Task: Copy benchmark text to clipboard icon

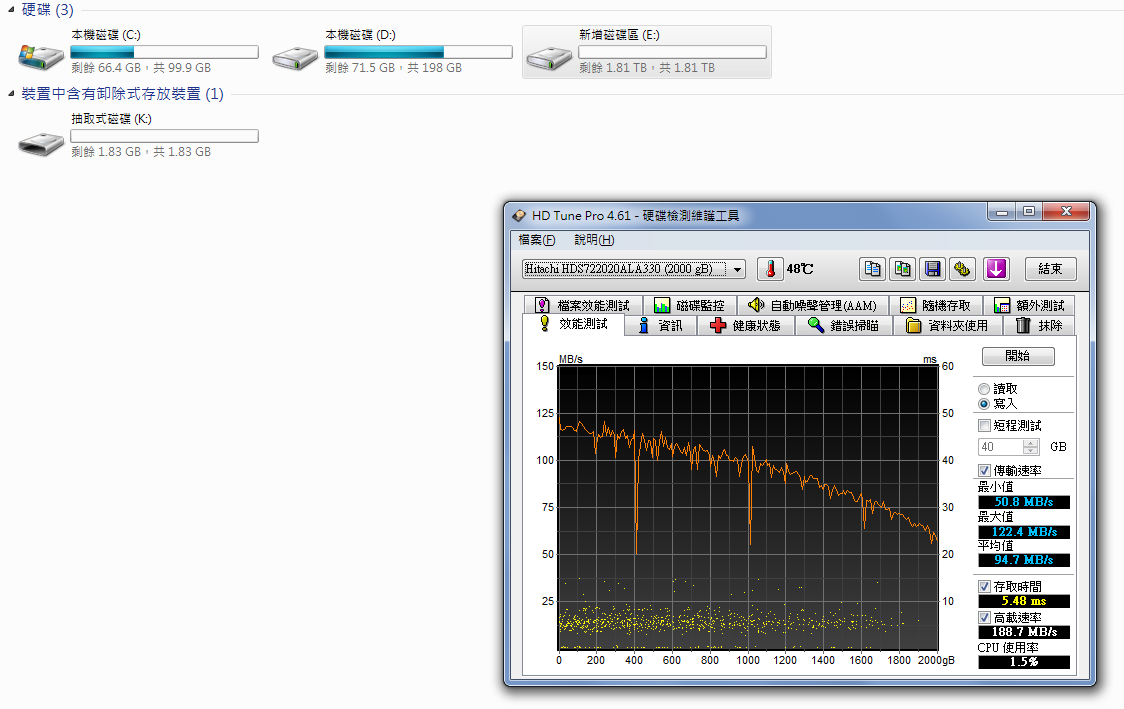Action: 872,269
